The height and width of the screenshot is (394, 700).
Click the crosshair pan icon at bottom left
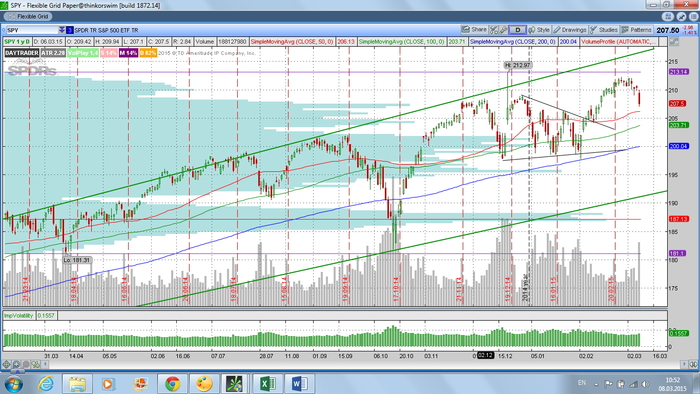[6, 365]
